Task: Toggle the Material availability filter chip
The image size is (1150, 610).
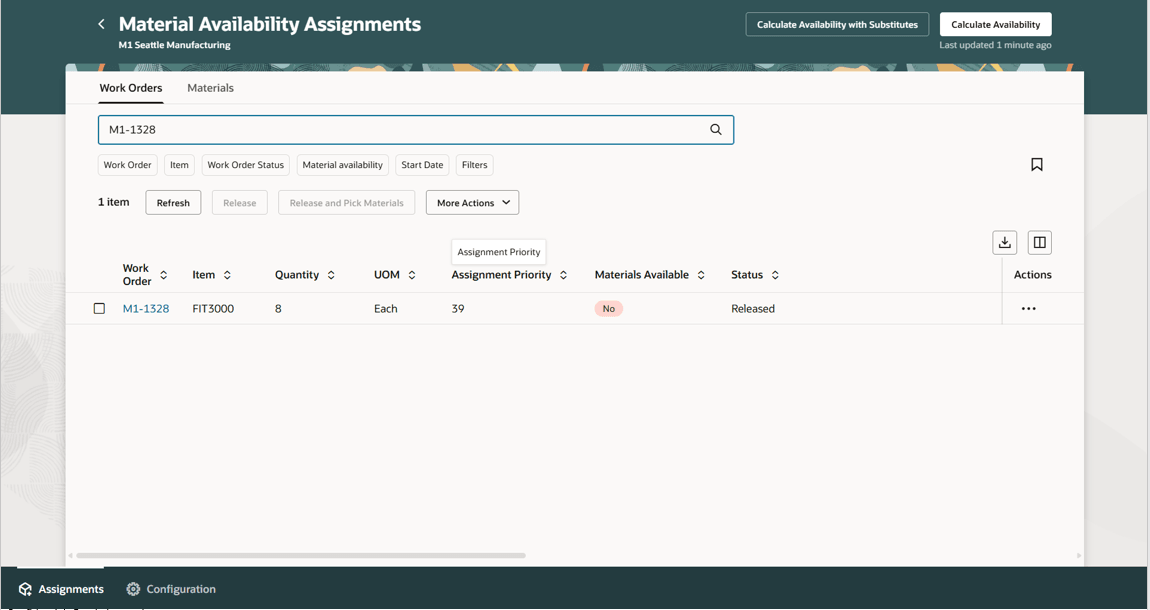Action: point(343,165)
